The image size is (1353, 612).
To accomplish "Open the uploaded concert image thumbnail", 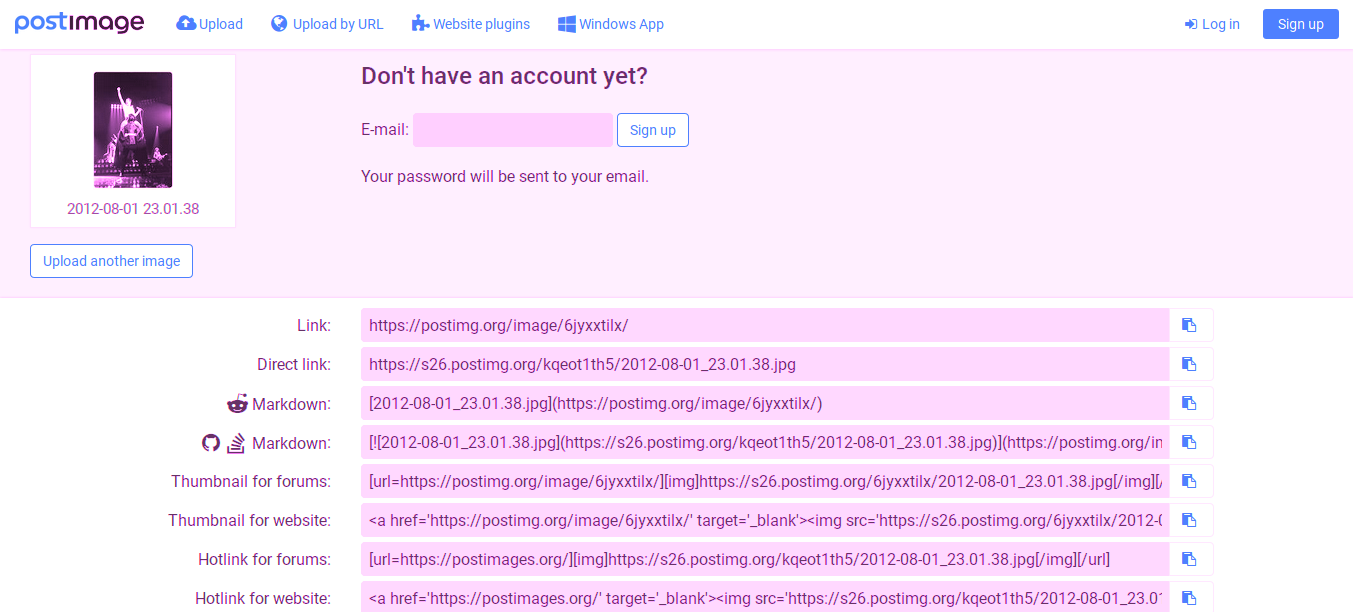I will 133,130.
